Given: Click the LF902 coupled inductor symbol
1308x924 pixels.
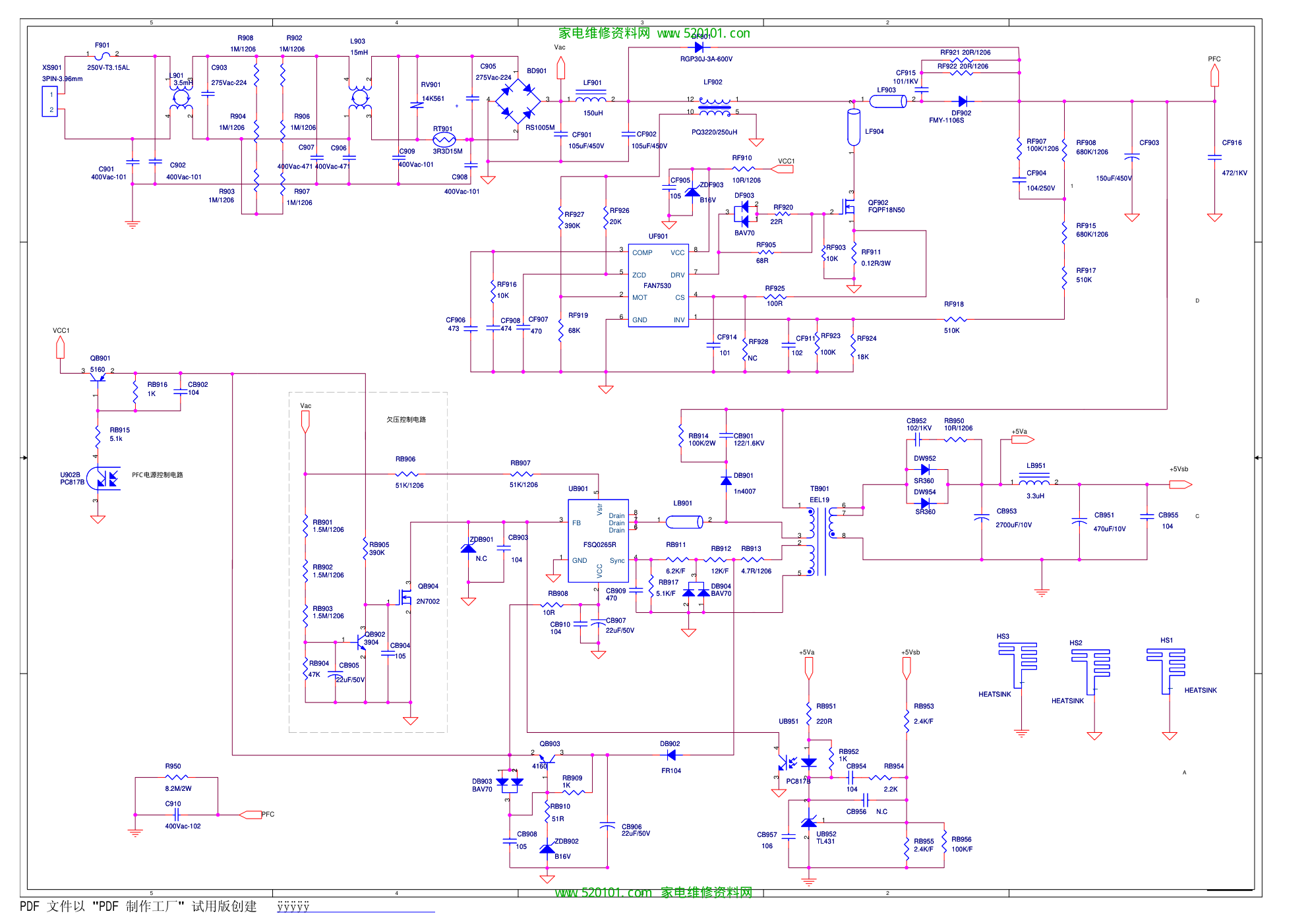Looking at the screenshot, I should pyautogui.click(x=715, y=105).
